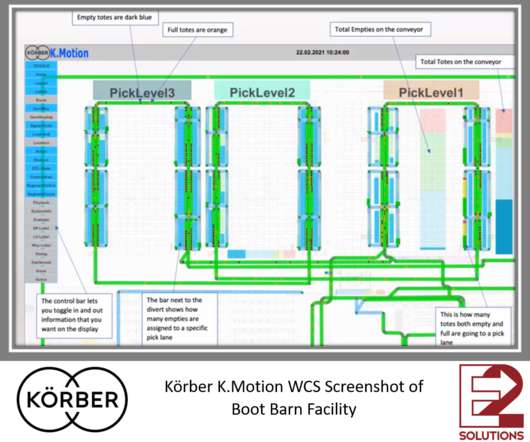Click the date and time stamp in header
The width and height of the screenshot is (530, 442).
(x=322, y=53)
